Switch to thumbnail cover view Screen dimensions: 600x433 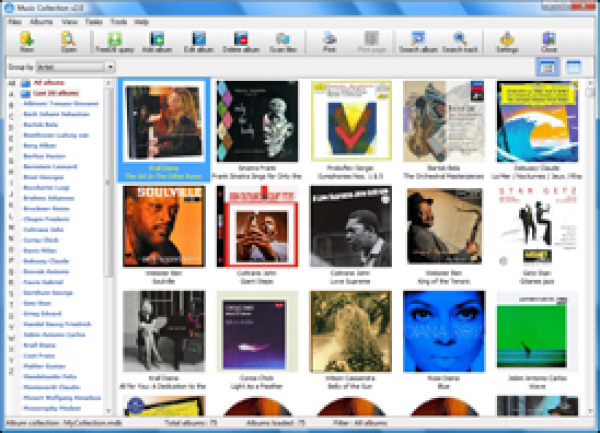pyautogui.click(x=547, y=67)
